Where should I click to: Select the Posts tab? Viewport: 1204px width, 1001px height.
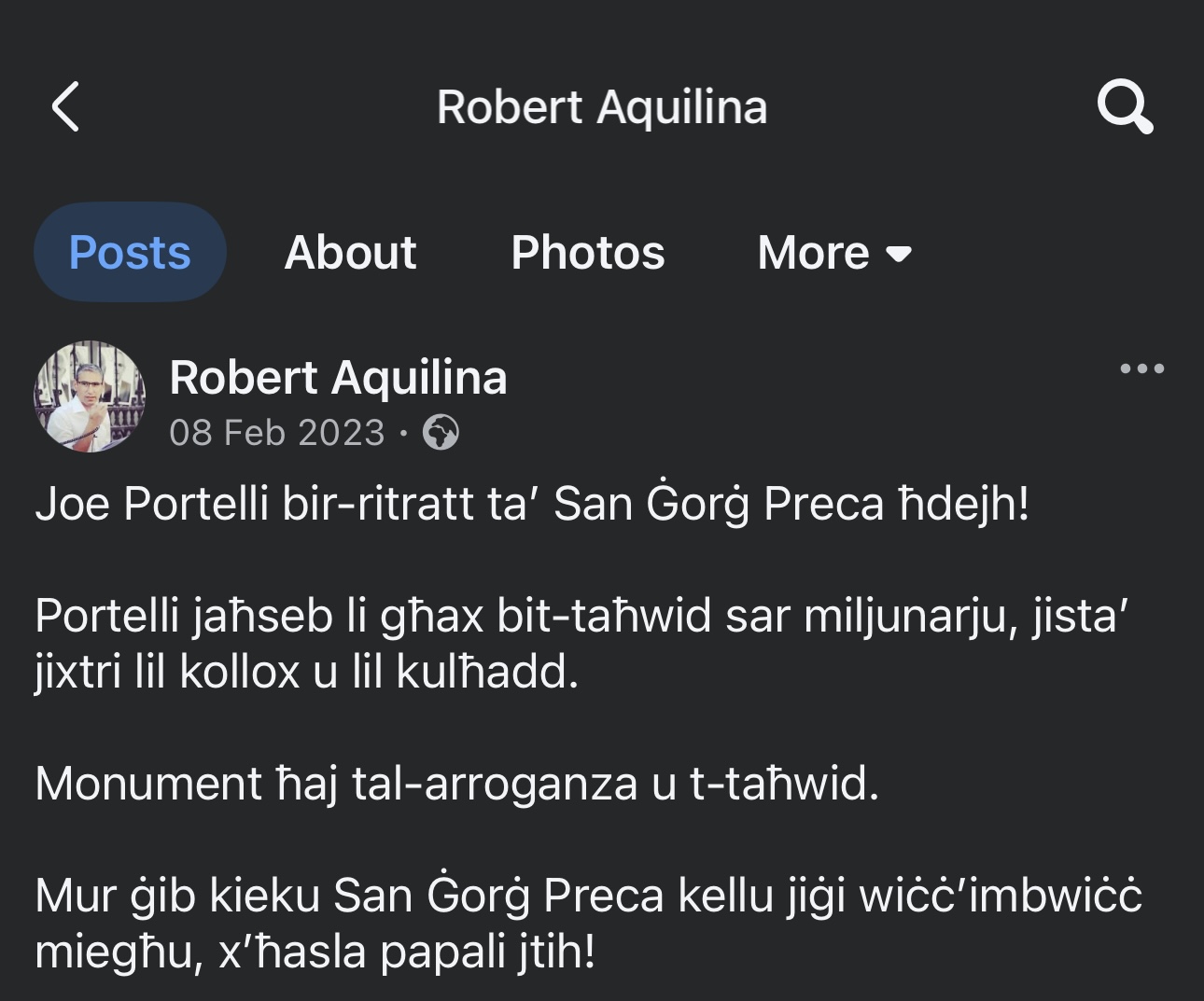click(x=130, y=250)
